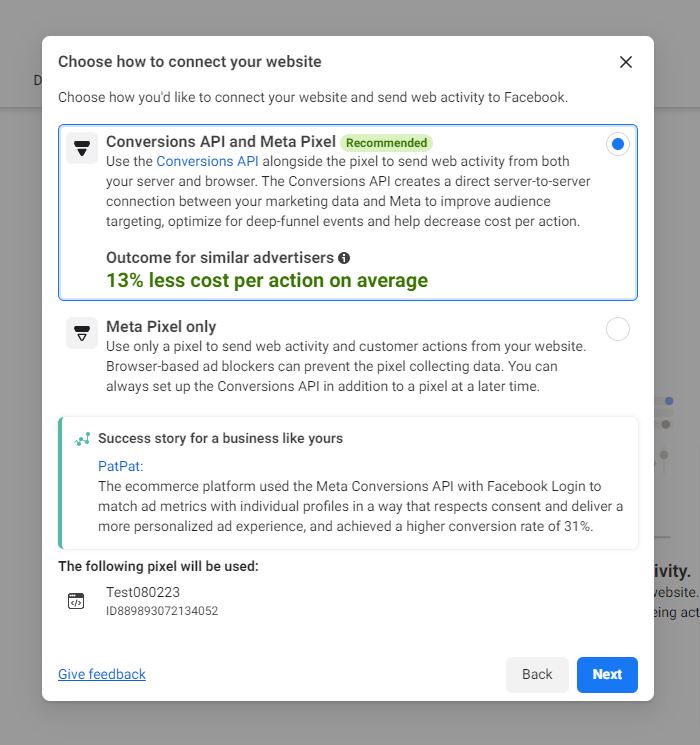Click the '13% less cost per action' text
Viewport: 700px width, 745px height.
click(267, 280)
